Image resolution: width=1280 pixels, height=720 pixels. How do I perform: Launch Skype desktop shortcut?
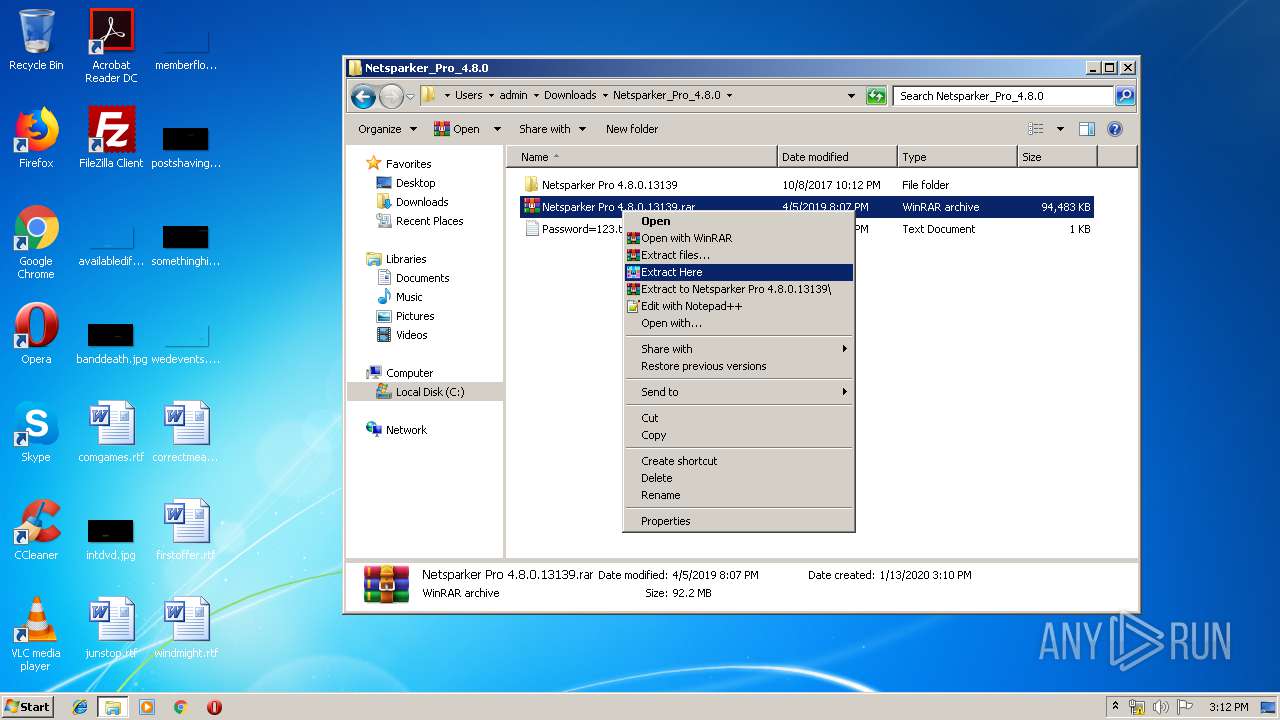(x=36, y=432)
